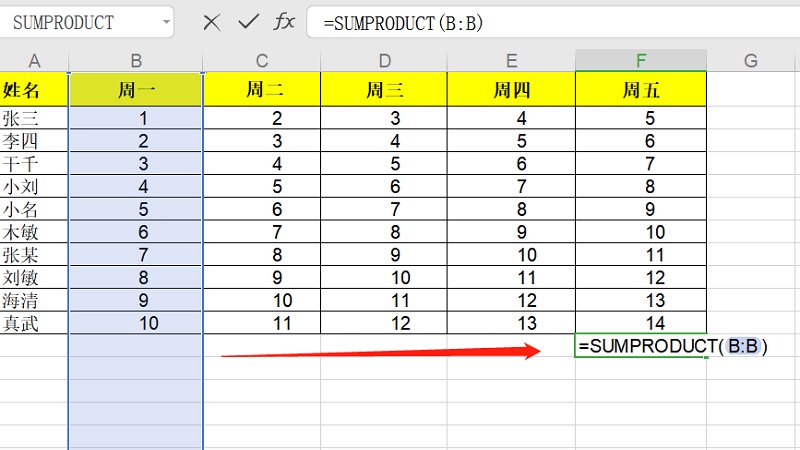Open the Insert Function fx dialog
The width and height of the screenshot is (800, 450).
click(x=285, y=22)
